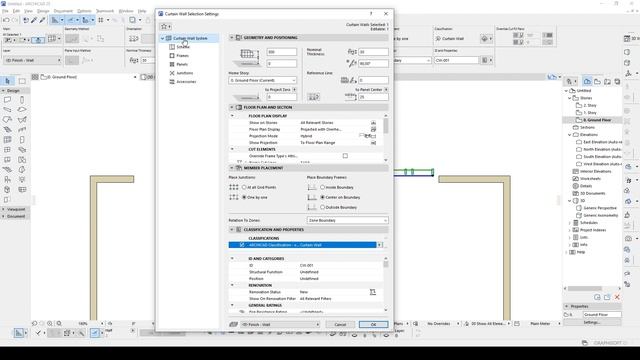Select 'Center on Boundary' frame option
Viewport: 640px width, 360px height.
point(322,197)
